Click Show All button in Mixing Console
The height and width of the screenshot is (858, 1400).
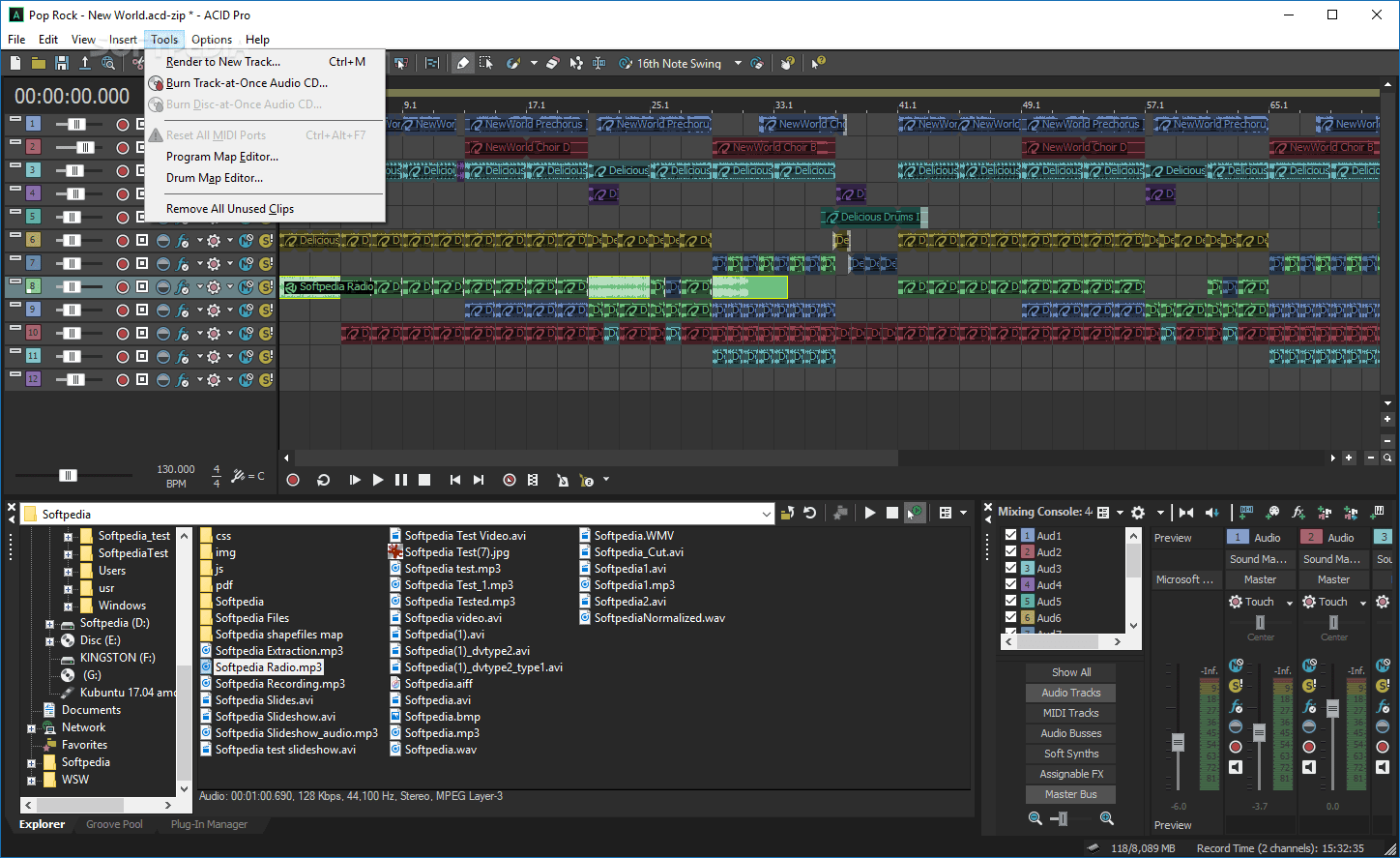pyautogui.click(x=1071, y=672)
